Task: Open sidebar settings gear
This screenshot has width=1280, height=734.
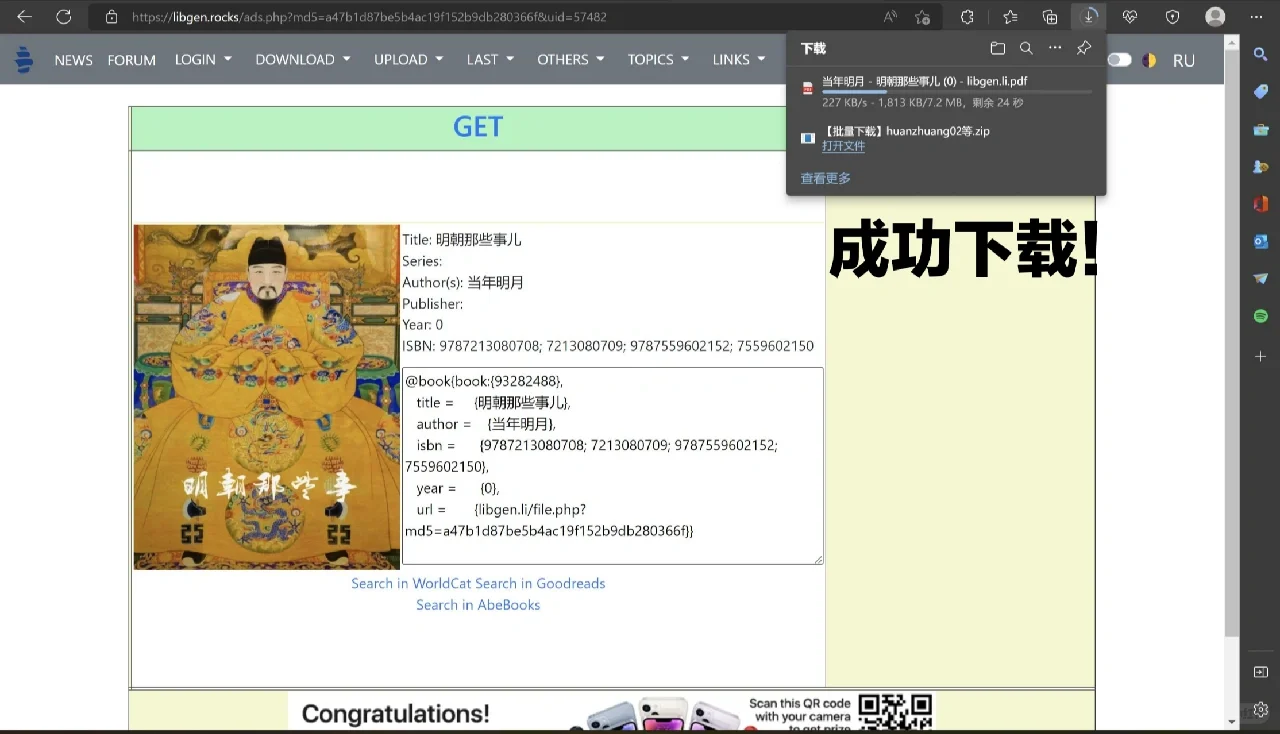Action: [1260, 709]
